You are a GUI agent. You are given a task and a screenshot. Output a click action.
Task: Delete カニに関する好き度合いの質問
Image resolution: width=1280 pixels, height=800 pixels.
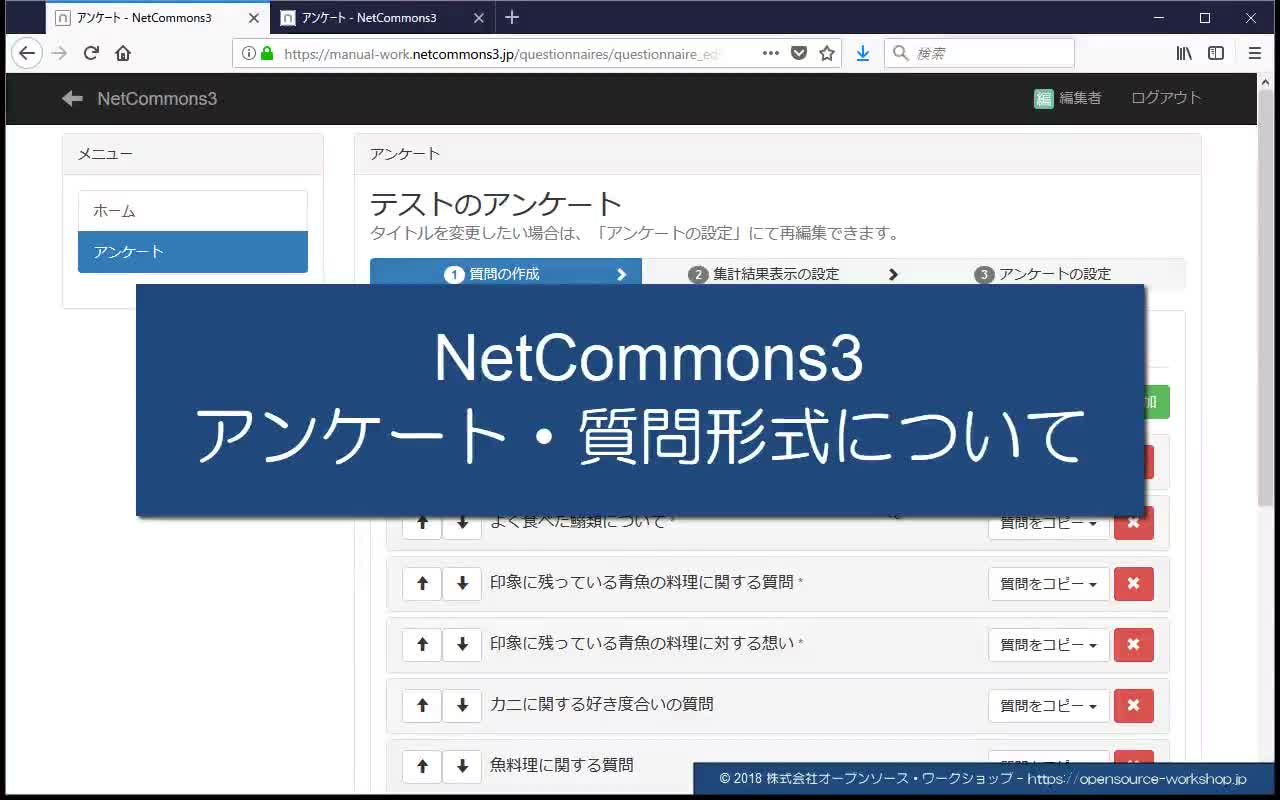[x=1134, y=706]
